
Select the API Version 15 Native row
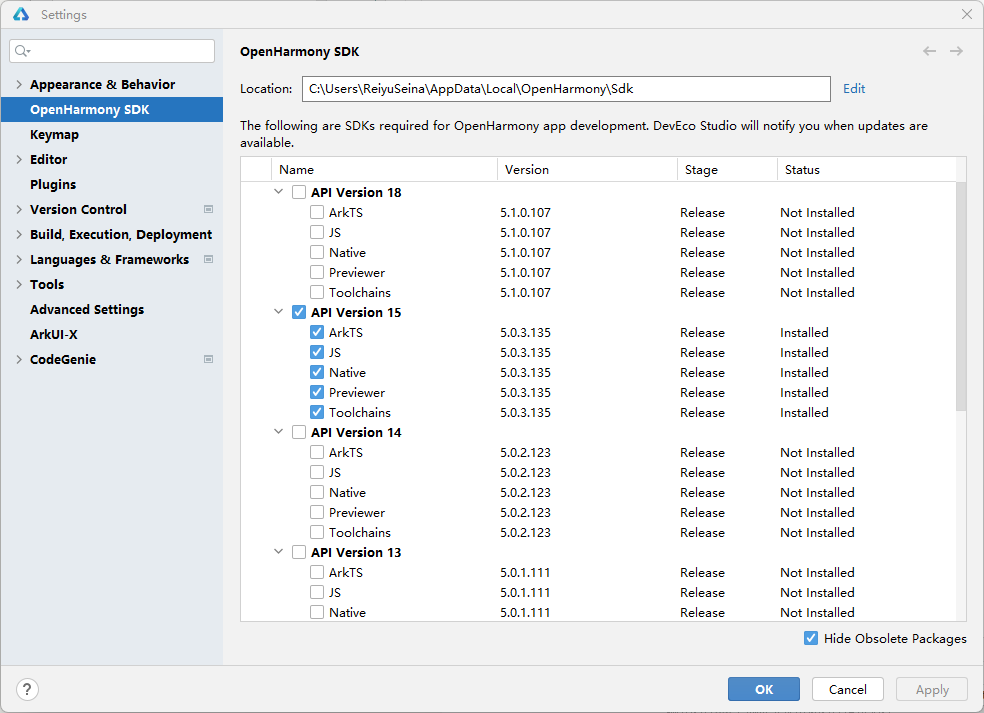pyautogui.click(x=598, y=372)
